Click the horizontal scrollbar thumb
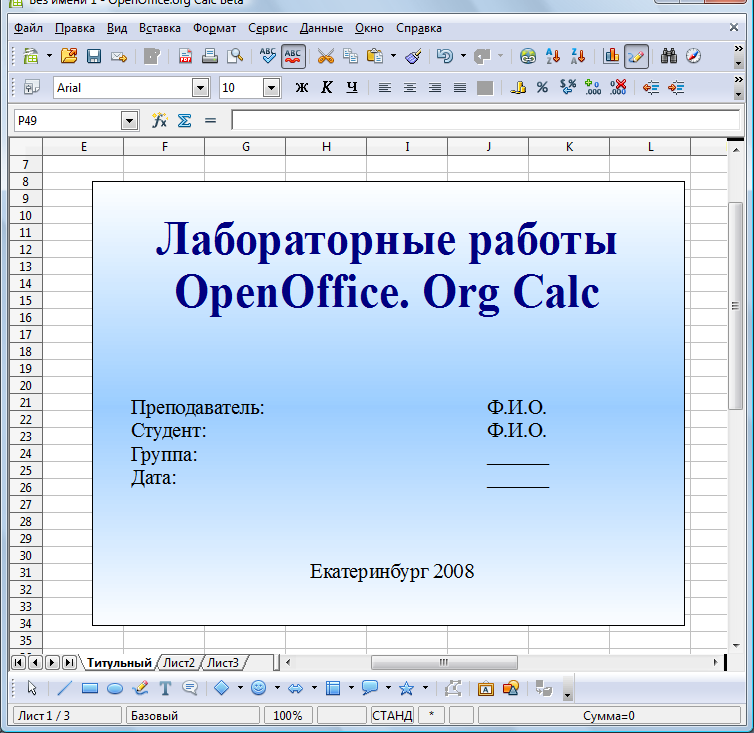The height and width of the screenshot is (733, 754). (444, 663)
